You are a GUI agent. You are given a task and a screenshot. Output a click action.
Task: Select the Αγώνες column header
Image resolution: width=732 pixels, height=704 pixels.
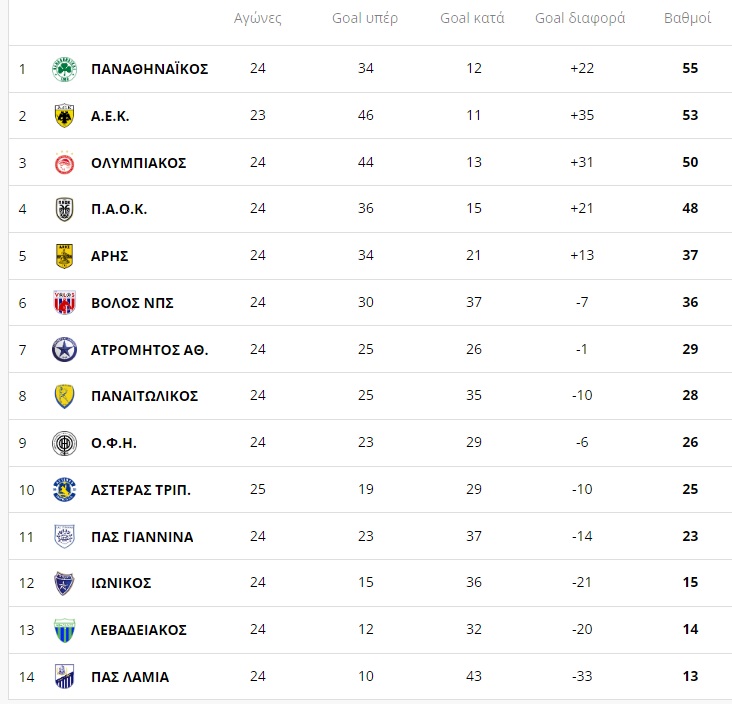pos(258,18)
